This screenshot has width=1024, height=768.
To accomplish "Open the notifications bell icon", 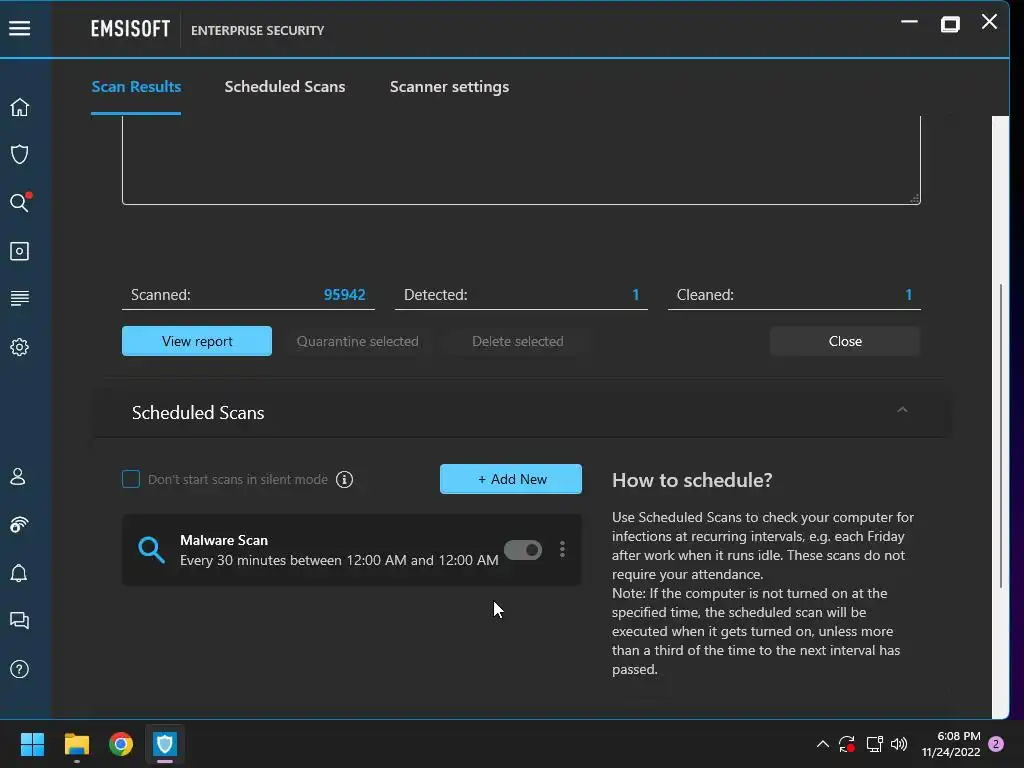I will click(x=19, y=573).
